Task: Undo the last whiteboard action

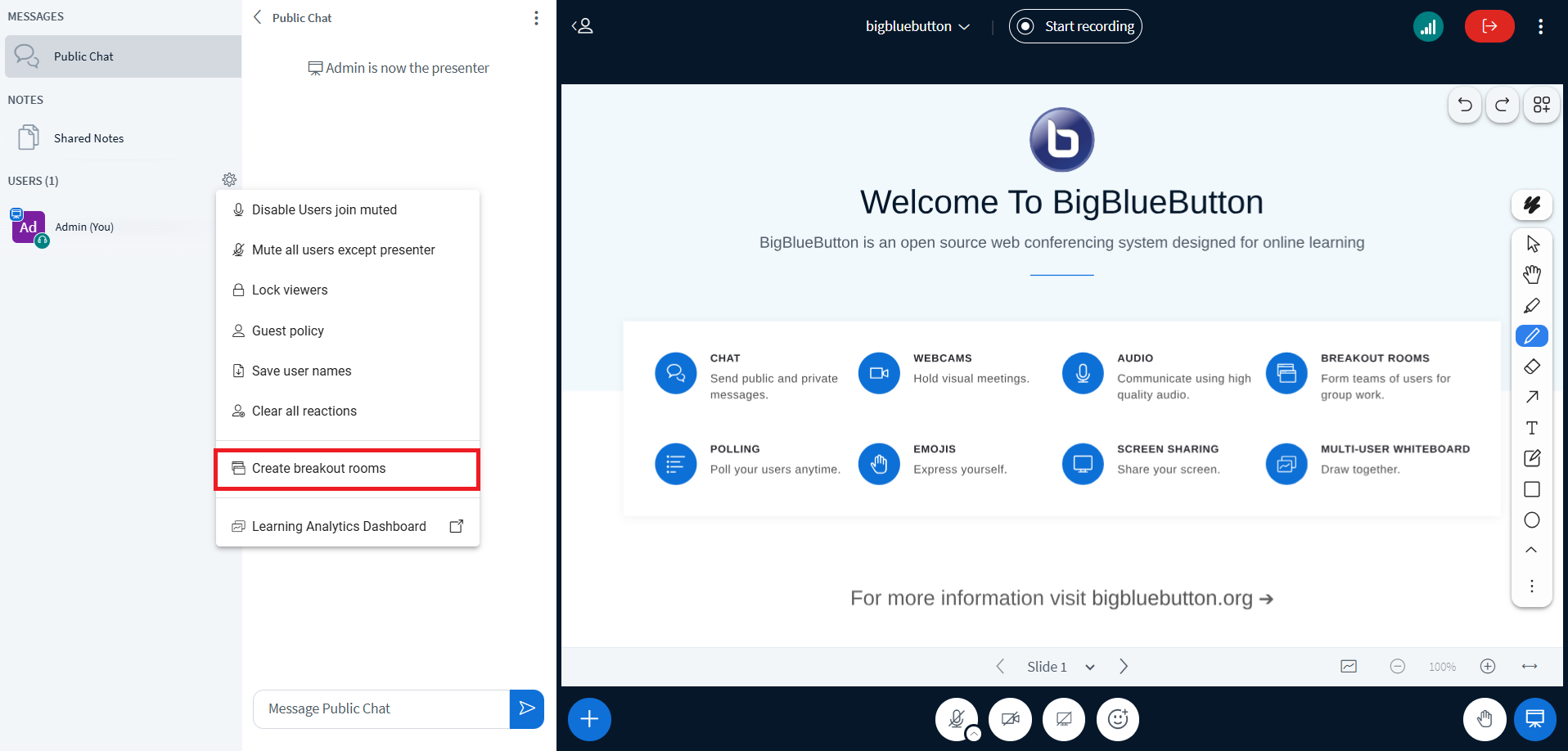Action: 1465,105
